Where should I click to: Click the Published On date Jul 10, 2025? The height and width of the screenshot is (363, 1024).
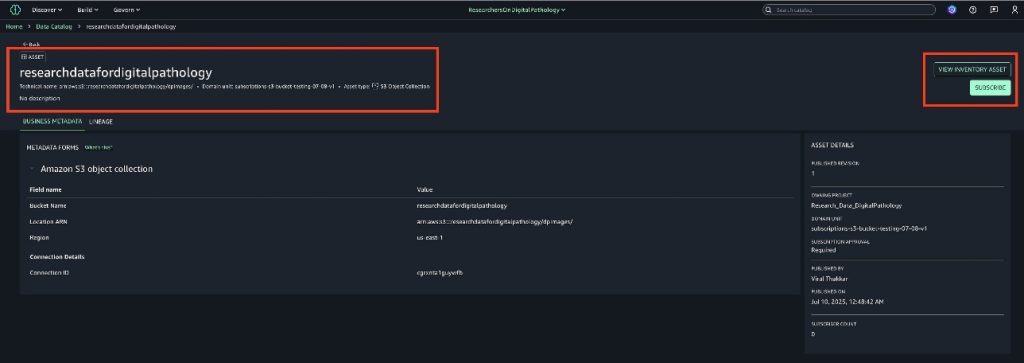coord(848,302)
